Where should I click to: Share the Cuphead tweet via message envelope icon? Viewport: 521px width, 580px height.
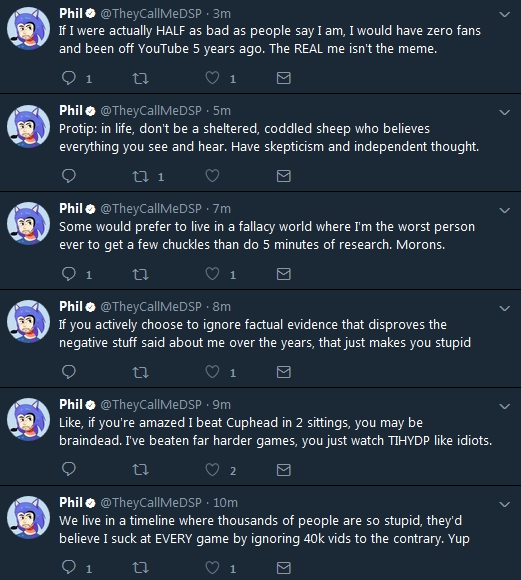pyautogui.click(x=284, y=470)
